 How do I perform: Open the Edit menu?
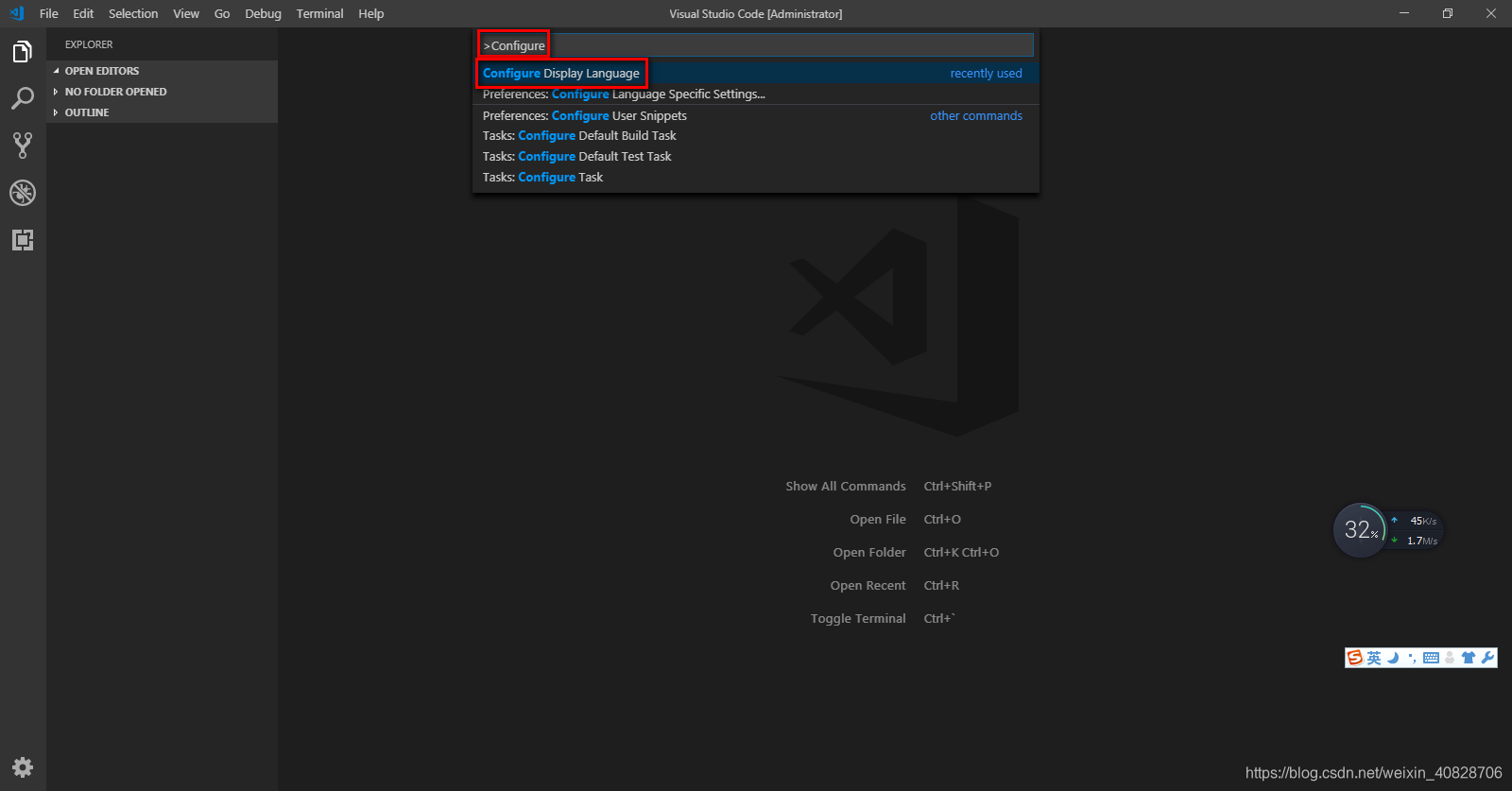[83, 13]
